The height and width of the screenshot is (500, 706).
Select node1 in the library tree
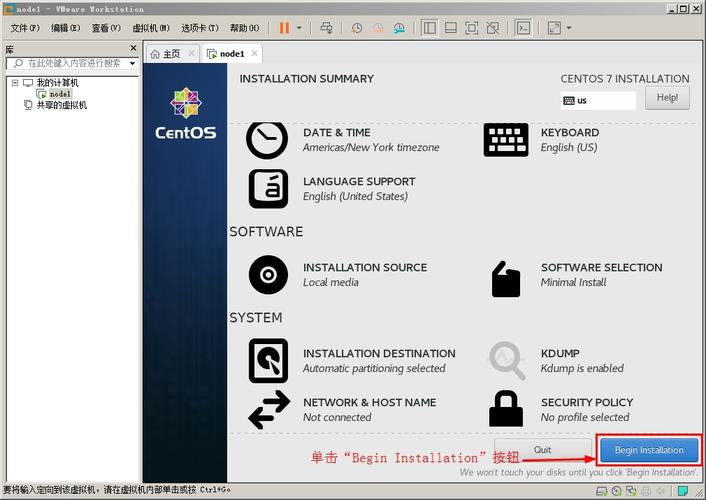point(60,94)
